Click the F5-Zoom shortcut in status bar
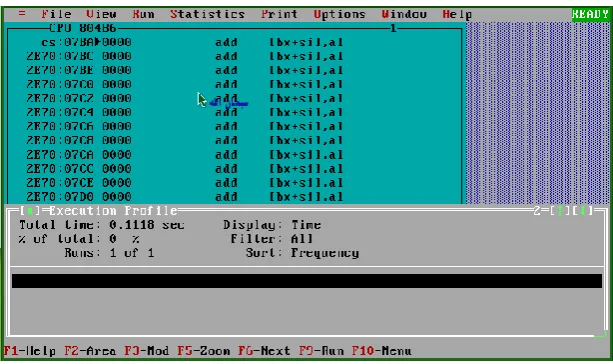 point(203,351)
